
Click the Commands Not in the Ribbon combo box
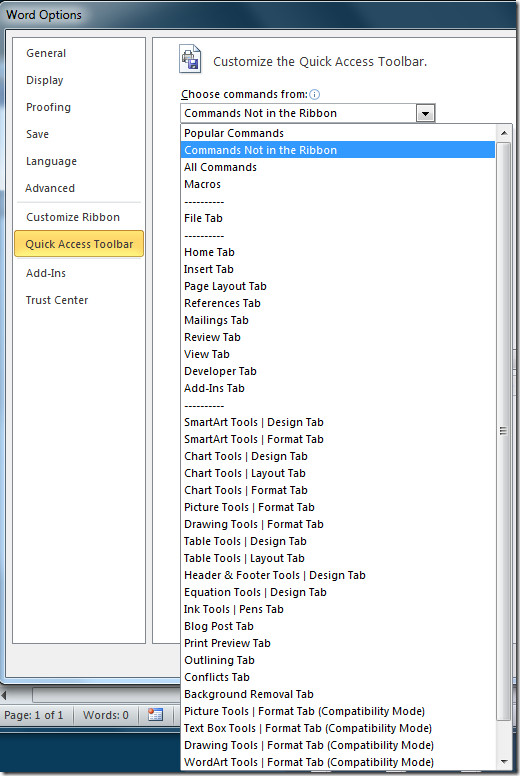[x=308, y=113]
